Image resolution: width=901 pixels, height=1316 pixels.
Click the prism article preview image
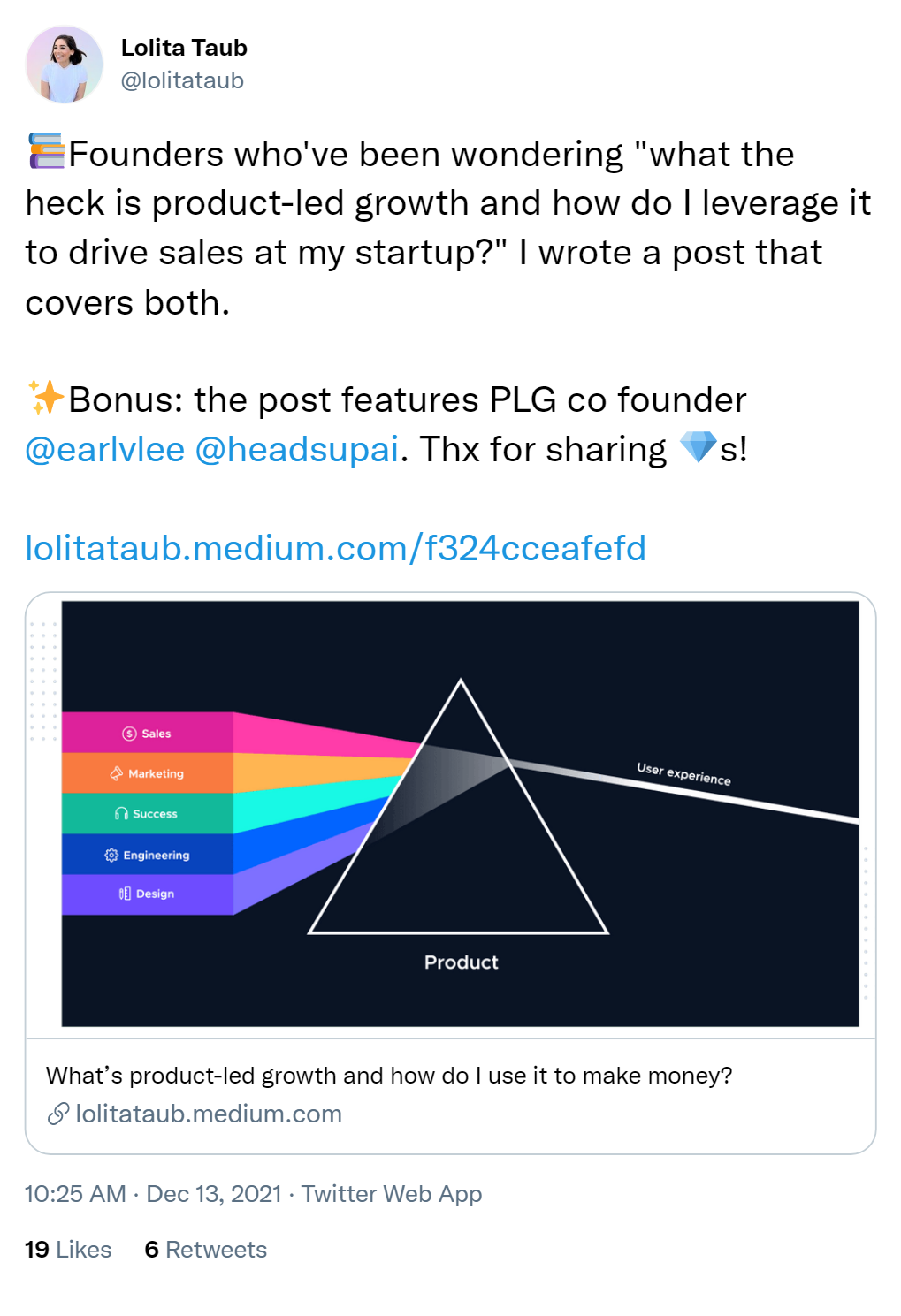click(x=460, y=814)
